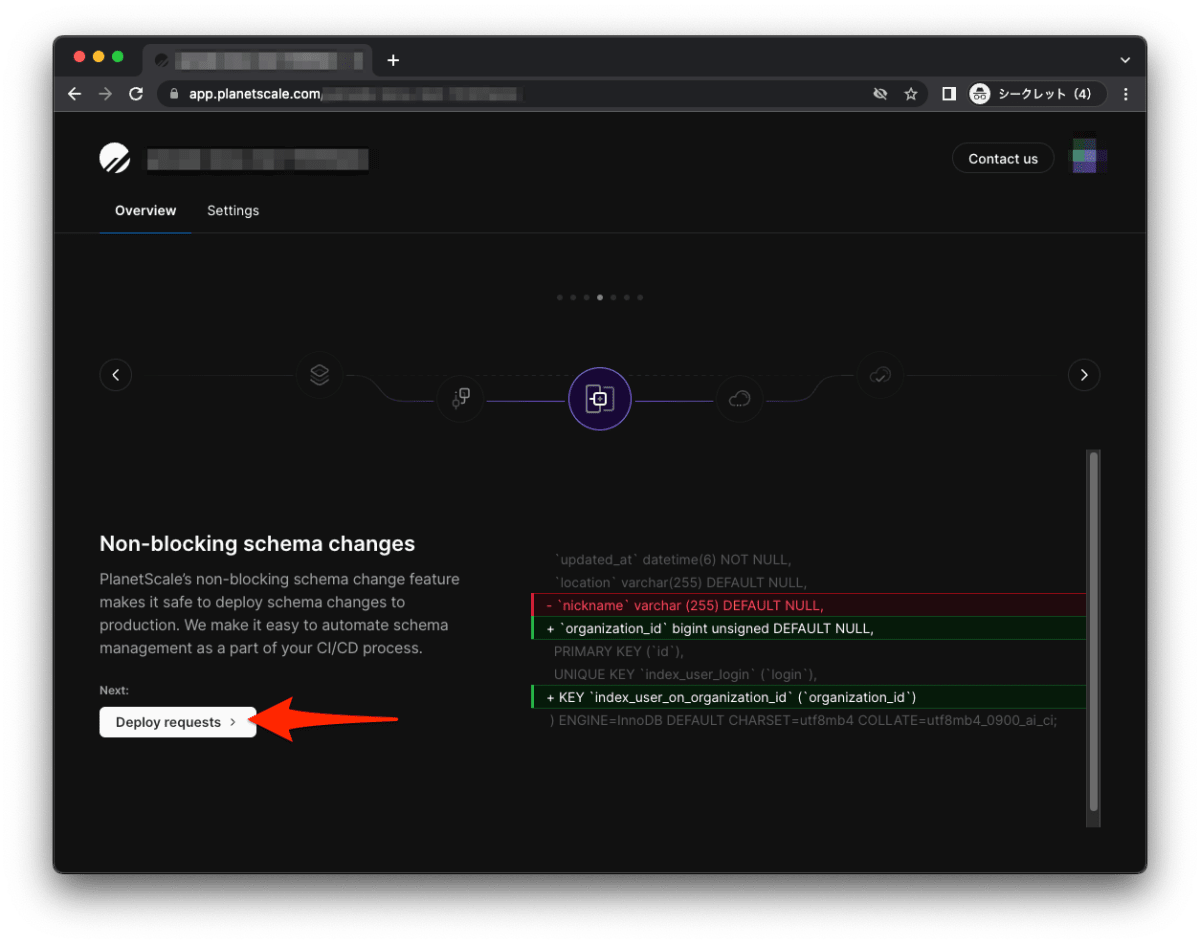Click the removed `nickname` varchar diff line
This screenshot has height=944, width=1200.
pos(808,605)
